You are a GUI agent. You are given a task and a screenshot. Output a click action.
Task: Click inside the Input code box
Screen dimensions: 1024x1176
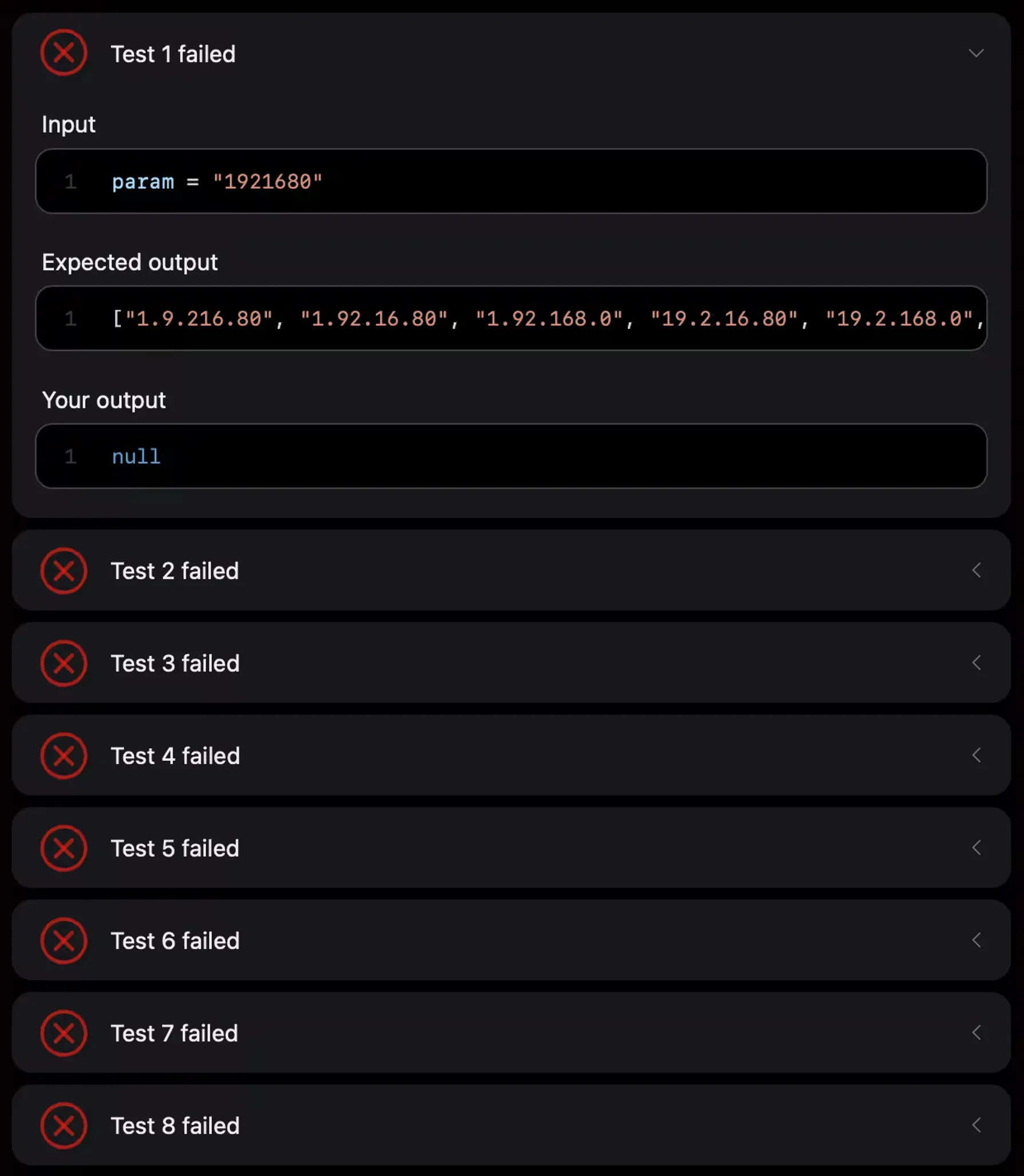click(x=511, y=181)
